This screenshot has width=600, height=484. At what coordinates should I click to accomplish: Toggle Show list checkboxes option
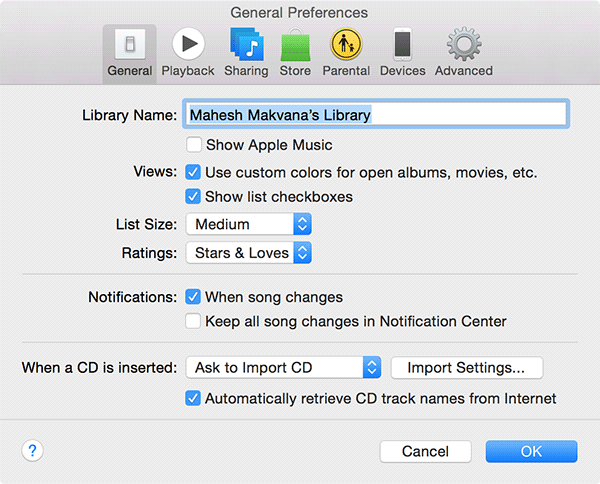(194, 197)
